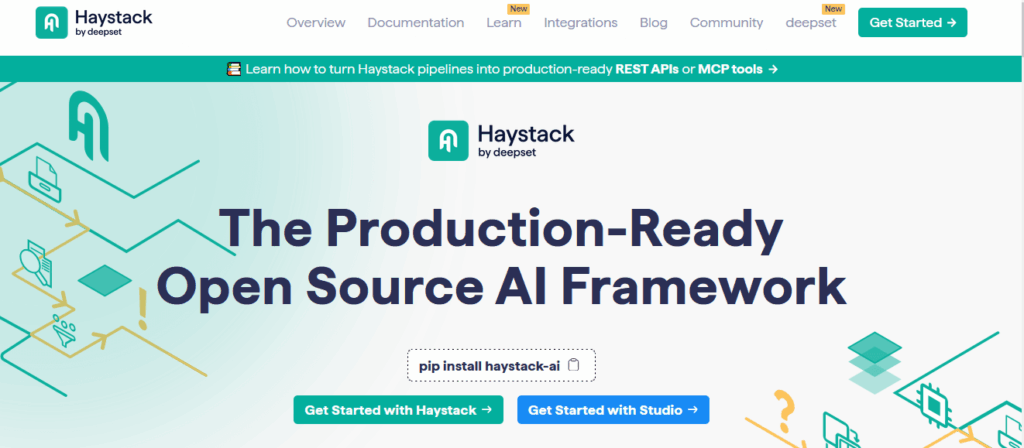The height and width of the screenshot is (448, 1024).
Task: Click the books emoji in the announcement banner
Action: pos(234,69)
